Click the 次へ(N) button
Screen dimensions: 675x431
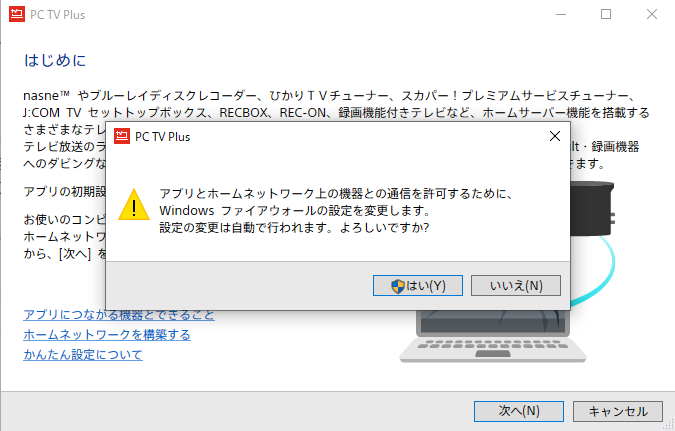click(519, 411)
